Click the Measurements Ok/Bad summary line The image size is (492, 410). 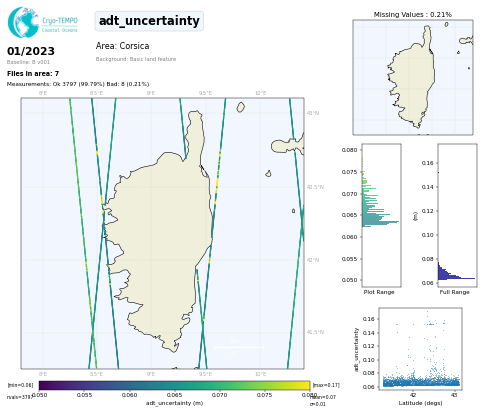[78, 84]
